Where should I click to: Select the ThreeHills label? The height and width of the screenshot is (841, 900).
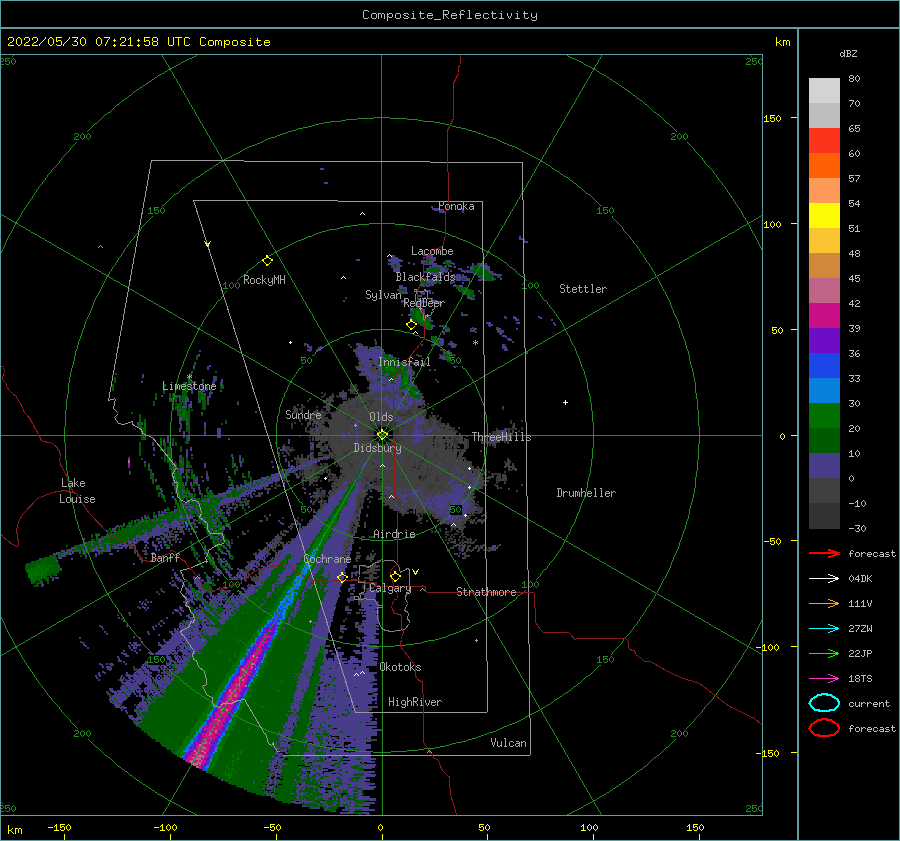click(502, 437)
